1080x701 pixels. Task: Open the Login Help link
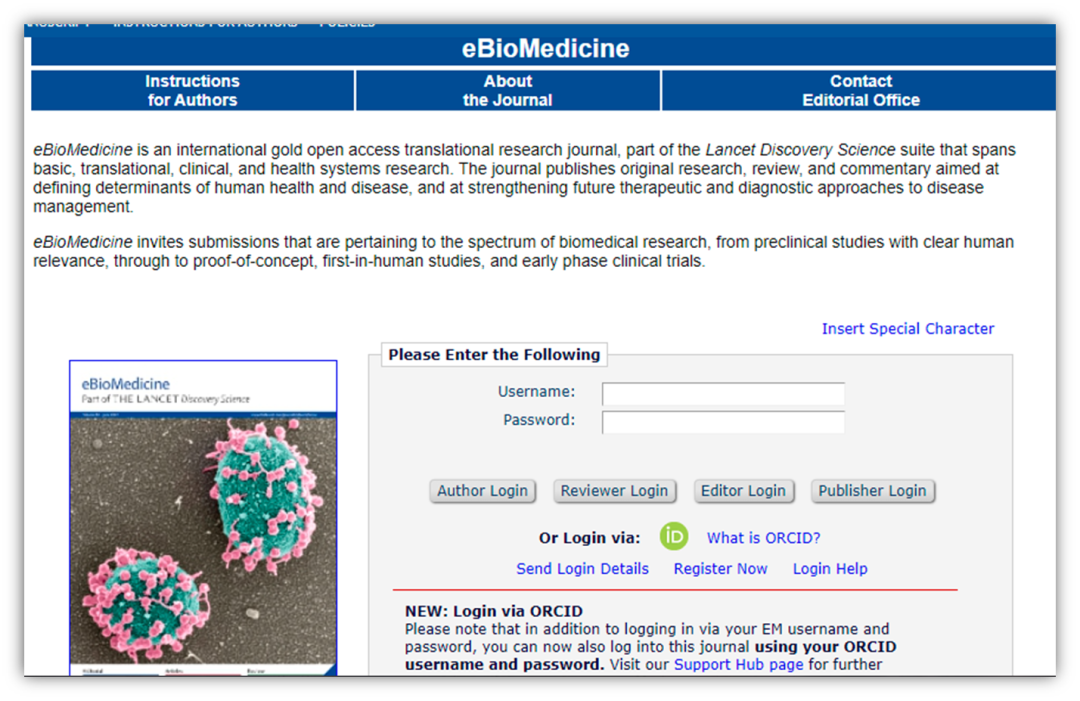click(x=830, y=569)
